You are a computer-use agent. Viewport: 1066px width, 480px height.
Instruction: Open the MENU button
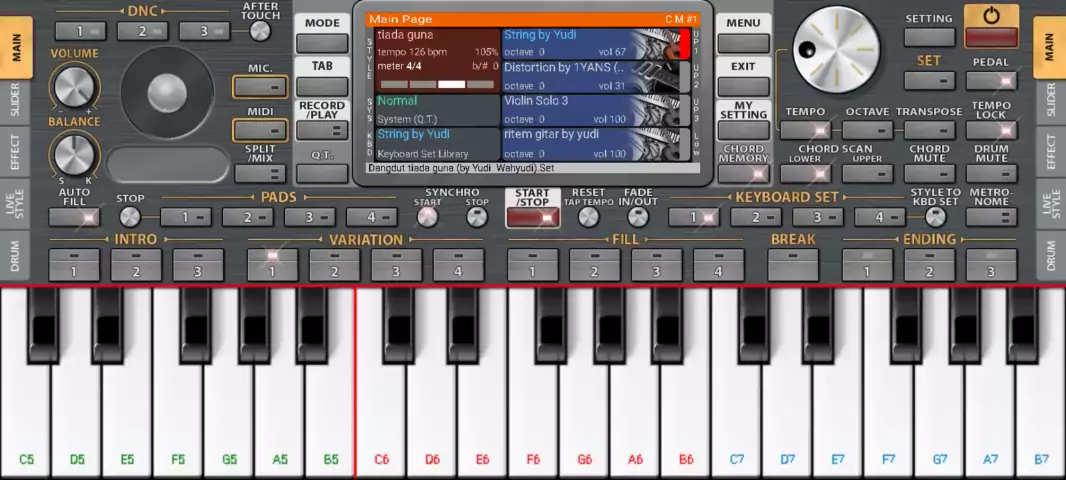(x=743, y=43)
